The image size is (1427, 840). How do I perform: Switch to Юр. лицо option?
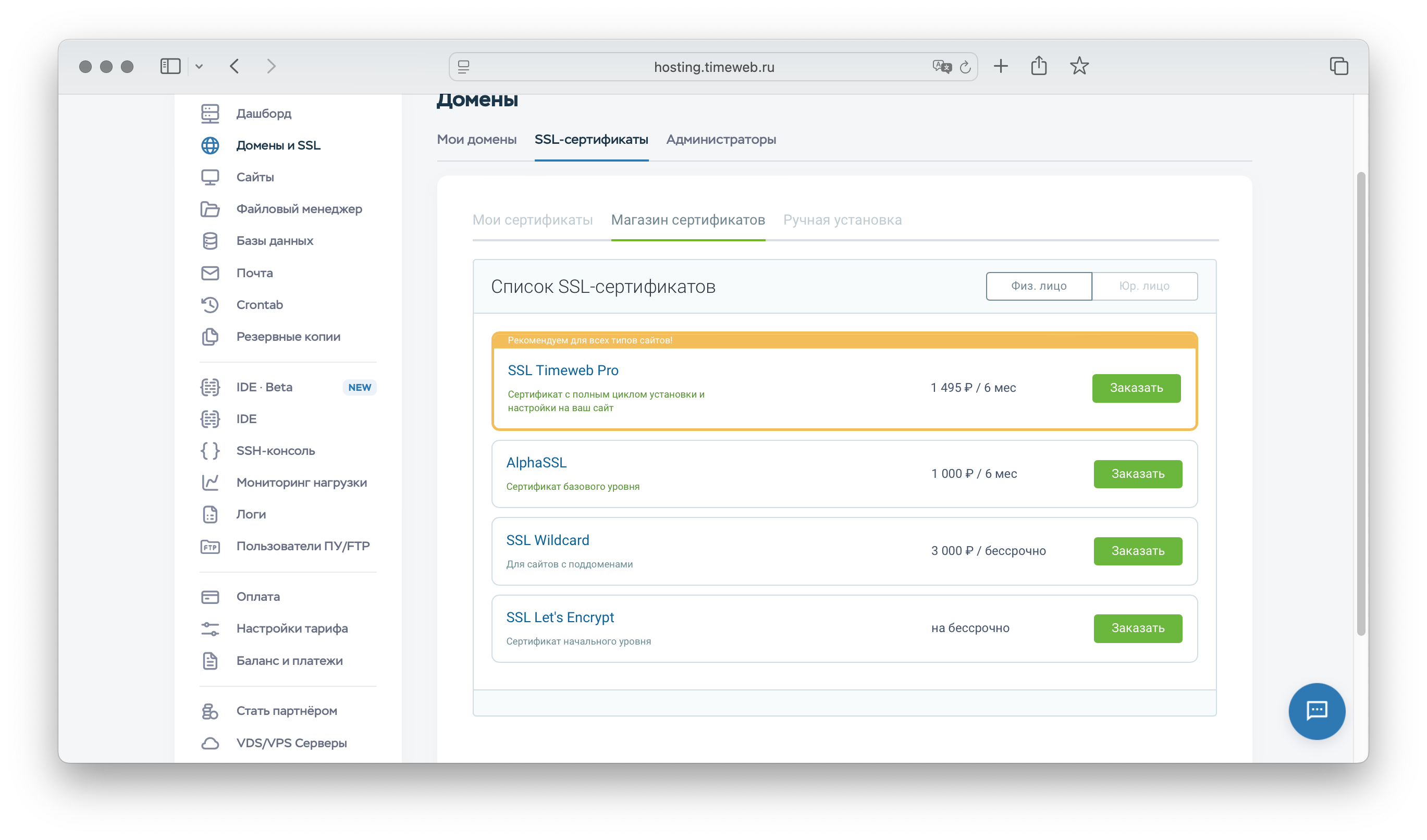pyautogui.click(x=1145, y=286)
